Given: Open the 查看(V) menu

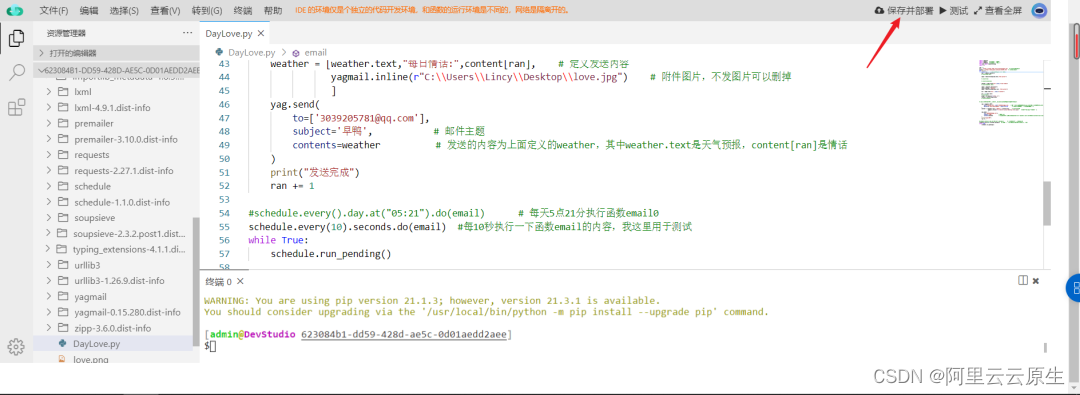Looking at the screenshot, I should pyautogui.click(x=165, y=10).
